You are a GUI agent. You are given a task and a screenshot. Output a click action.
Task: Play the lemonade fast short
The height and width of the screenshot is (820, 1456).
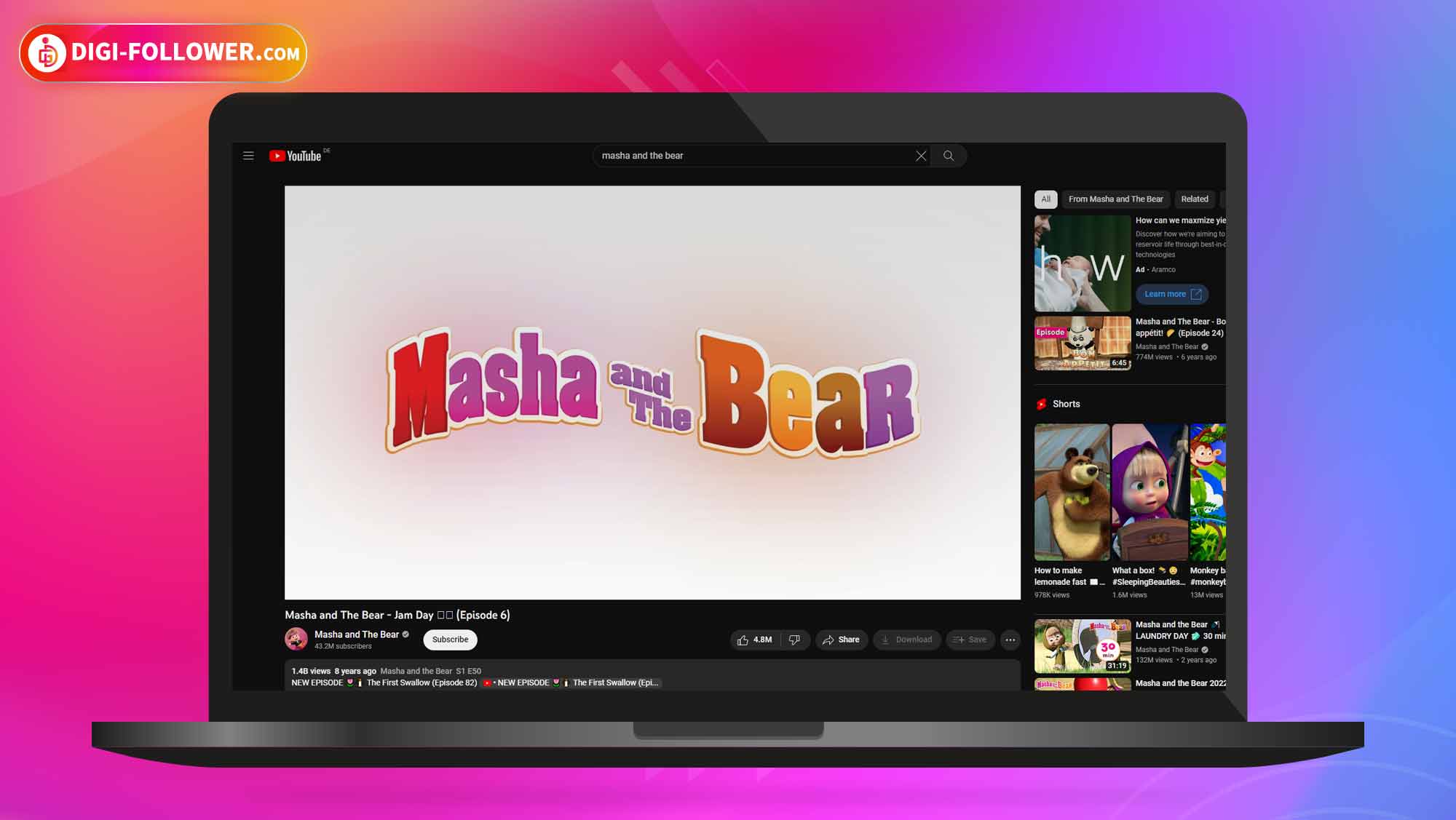(x=1072, y=492)
